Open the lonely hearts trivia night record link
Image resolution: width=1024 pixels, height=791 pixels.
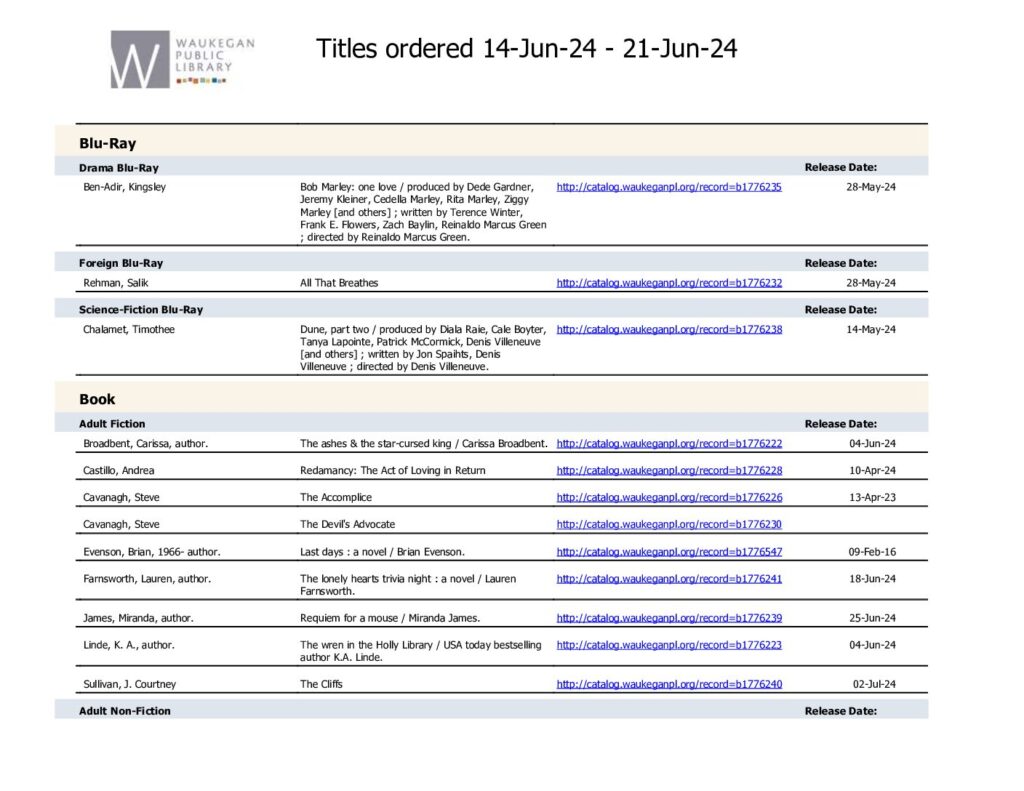pyautogui.click(x=669, y=579)
